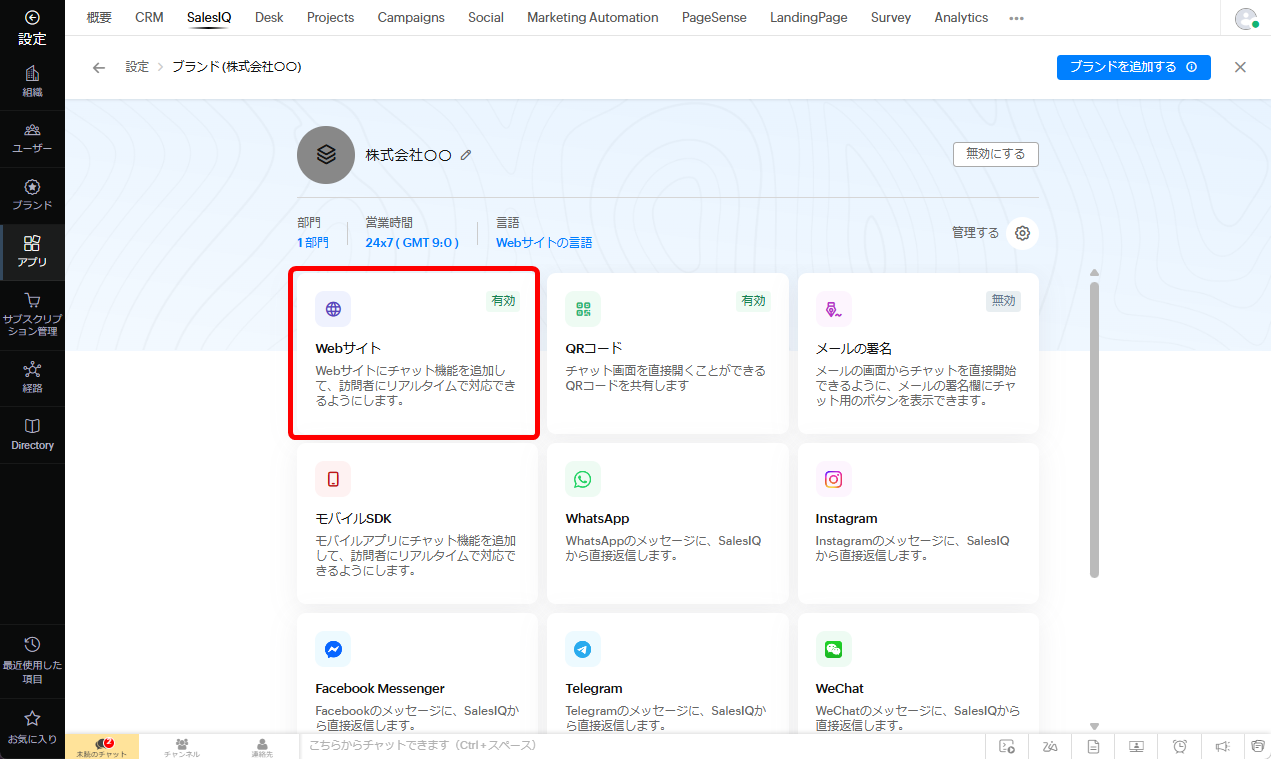Open the 経路 section in the sidebar

point(32,377)
